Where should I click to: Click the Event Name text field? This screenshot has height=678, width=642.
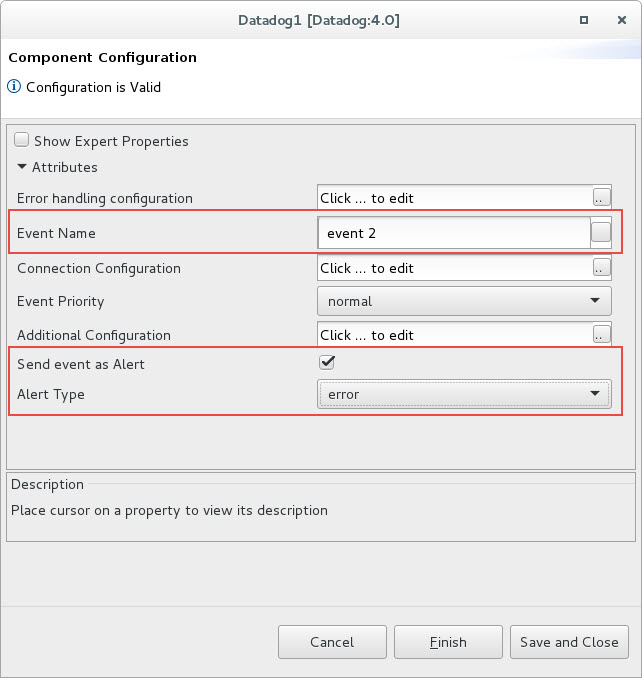454,233
